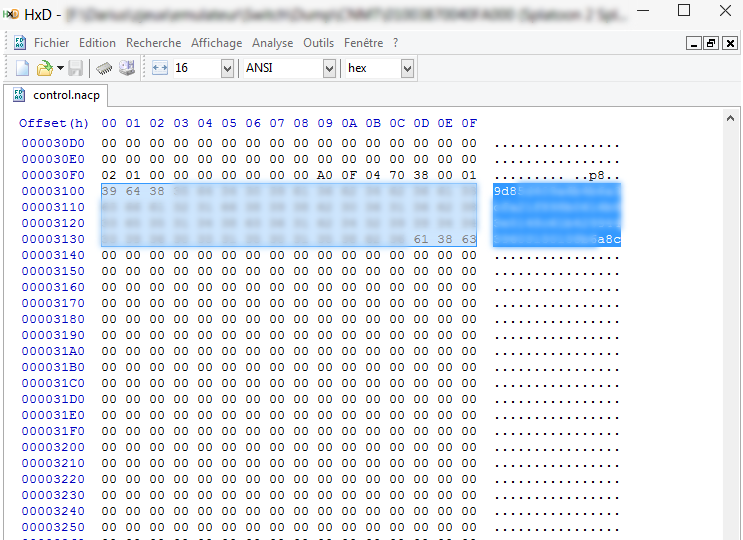Click byte A0 in row 000030F0
Viewport: 743px width, 540px height.
click(x=325, y=175)
